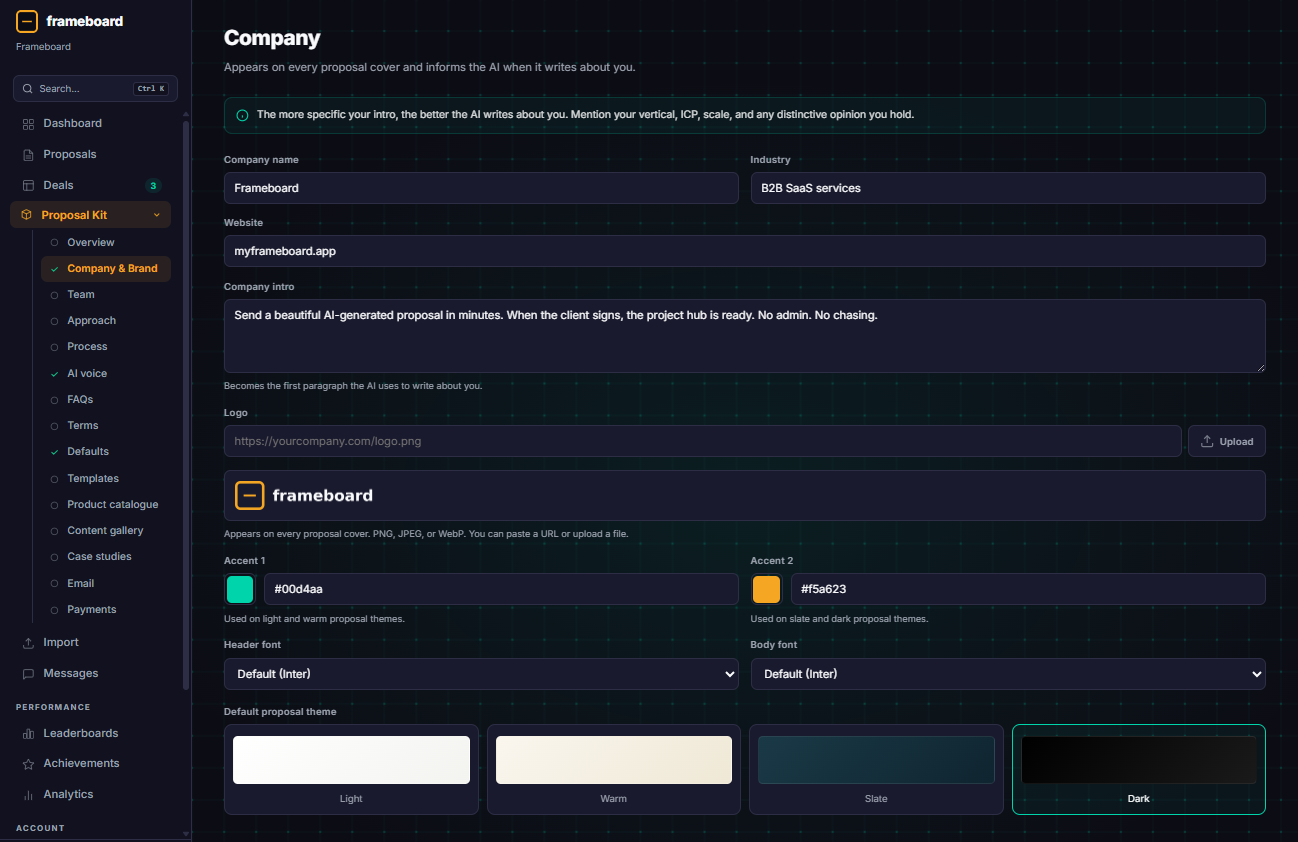Click the Accent 1 teal color swatch
The image size is (1298, 842).
(x=240, y=590)
